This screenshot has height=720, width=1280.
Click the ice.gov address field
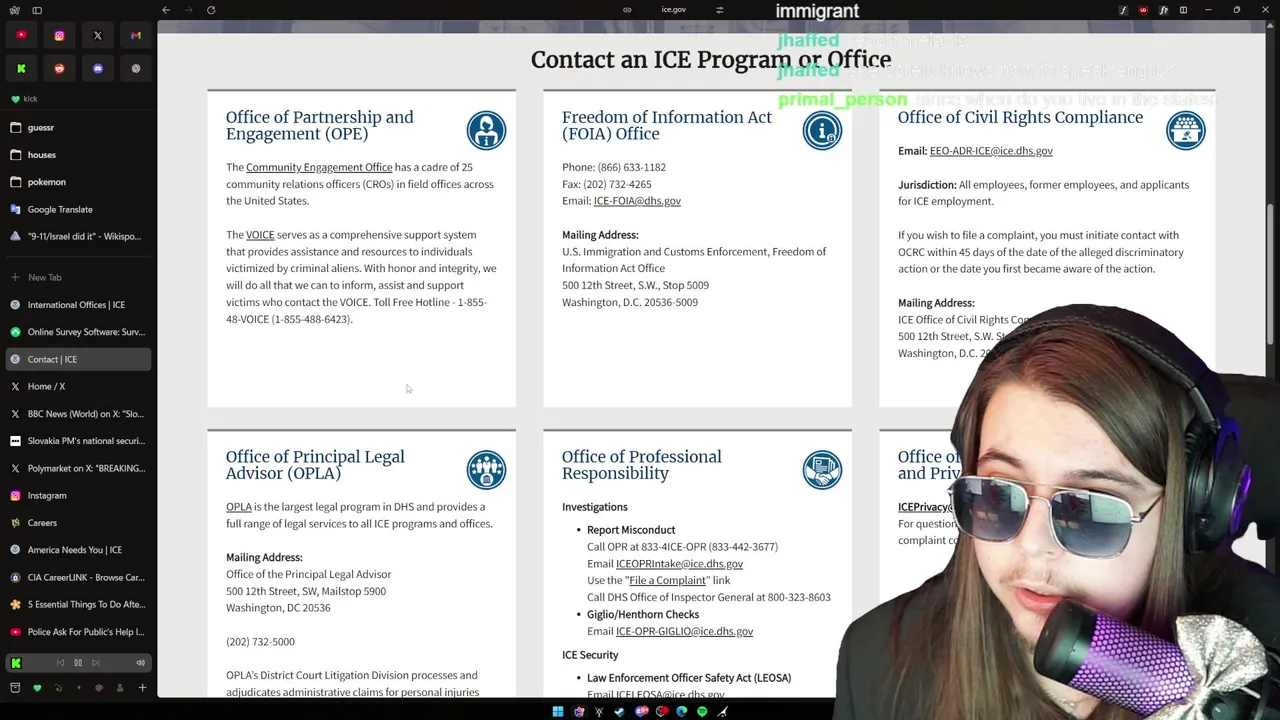pyautogui.click(x=673, y=10)
